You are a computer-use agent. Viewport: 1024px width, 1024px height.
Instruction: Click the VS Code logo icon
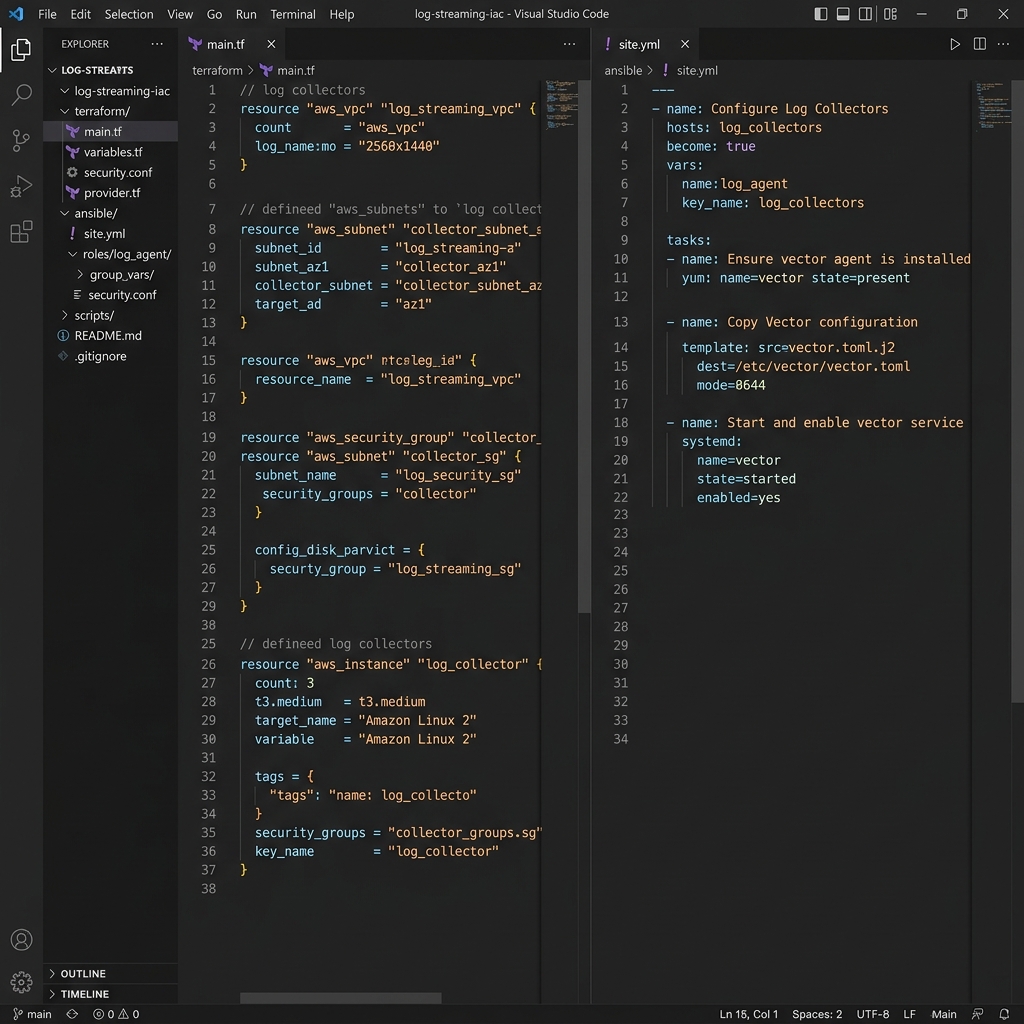click(16, 14)
